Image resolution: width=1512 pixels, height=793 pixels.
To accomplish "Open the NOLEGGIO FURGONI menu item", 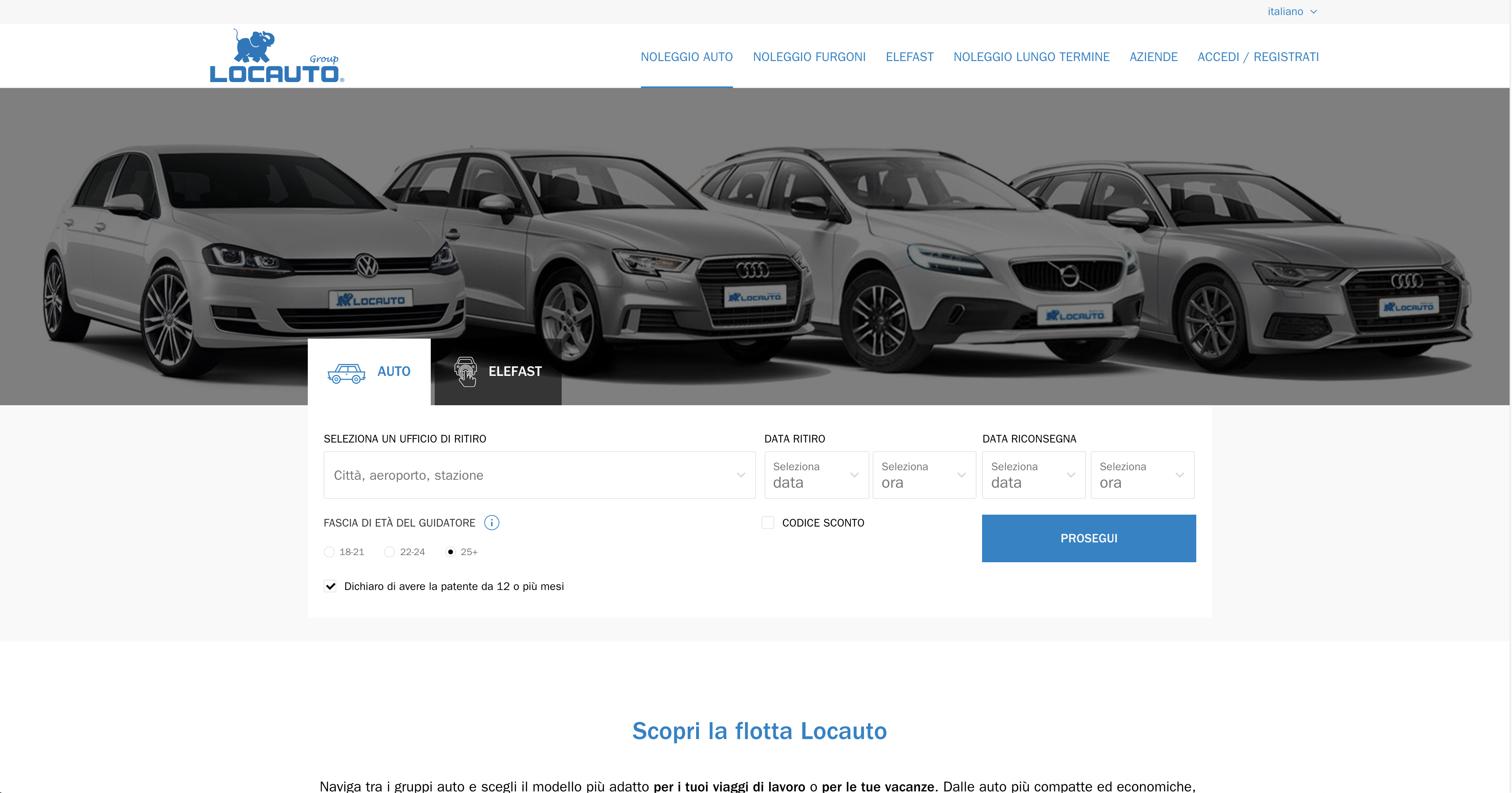I will pos(810,57).
